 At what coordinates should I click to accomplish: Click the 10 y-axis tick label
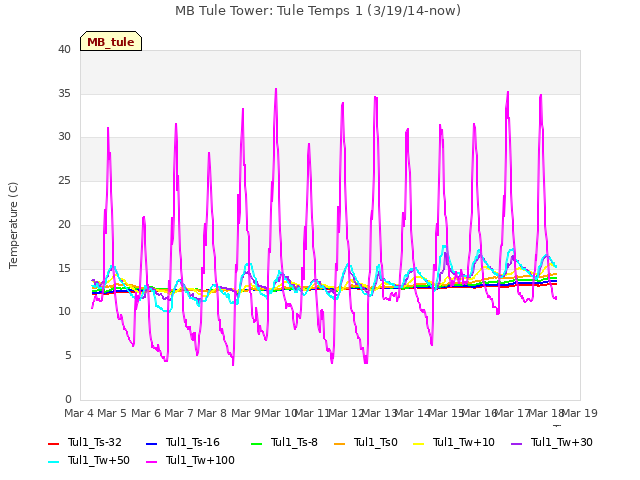pyautogui.click(x=64, y=312)
